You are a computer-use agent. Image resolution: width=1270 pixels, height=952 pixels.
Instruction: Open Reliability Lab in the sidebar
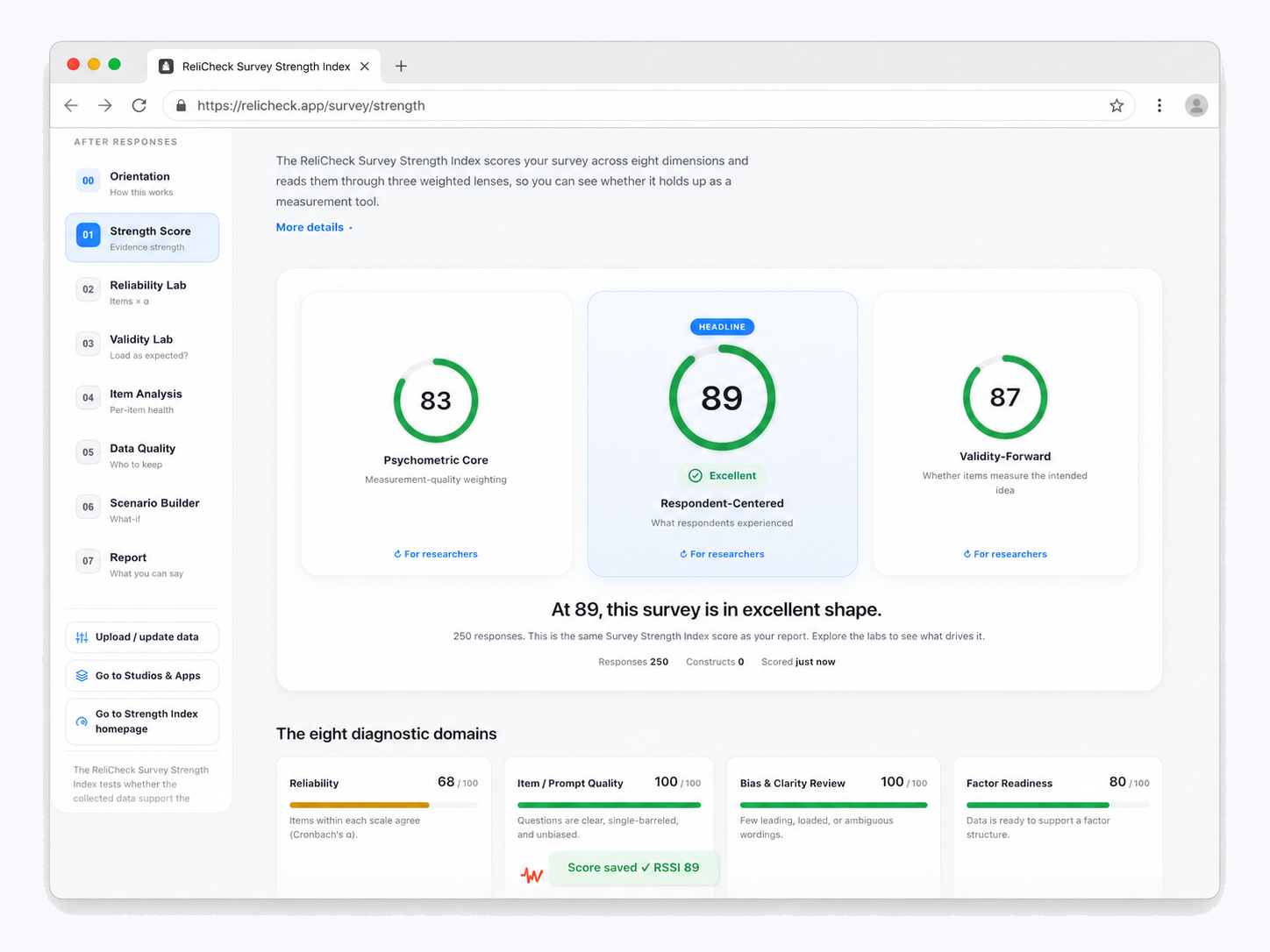pos(142,292)
